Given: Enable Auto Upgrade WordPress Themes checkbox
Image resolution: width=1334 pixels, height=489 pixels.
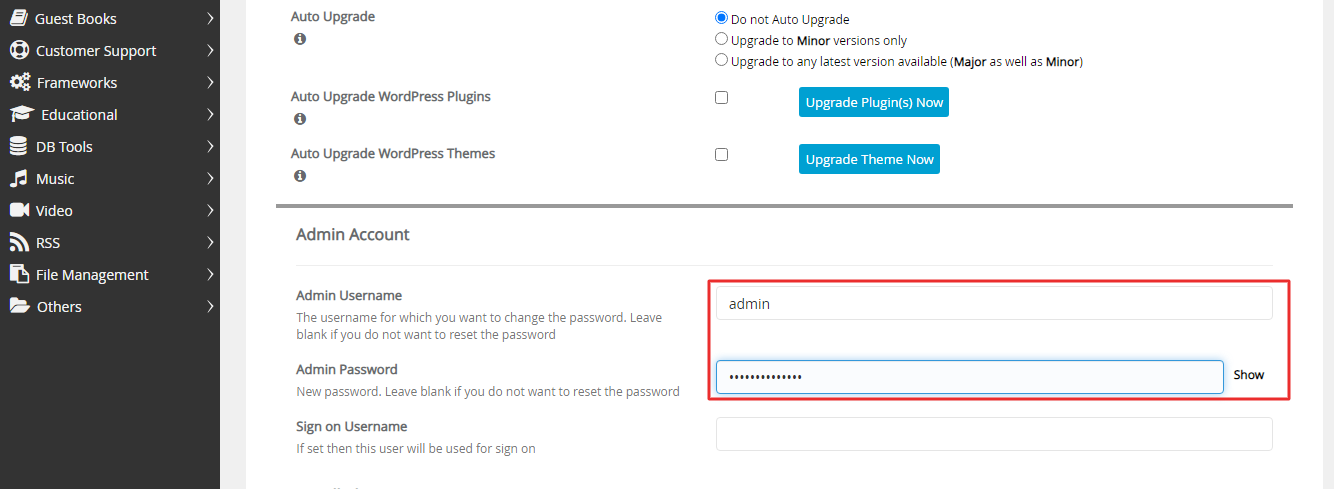Looking at the screenshot, I should (721, 154).
